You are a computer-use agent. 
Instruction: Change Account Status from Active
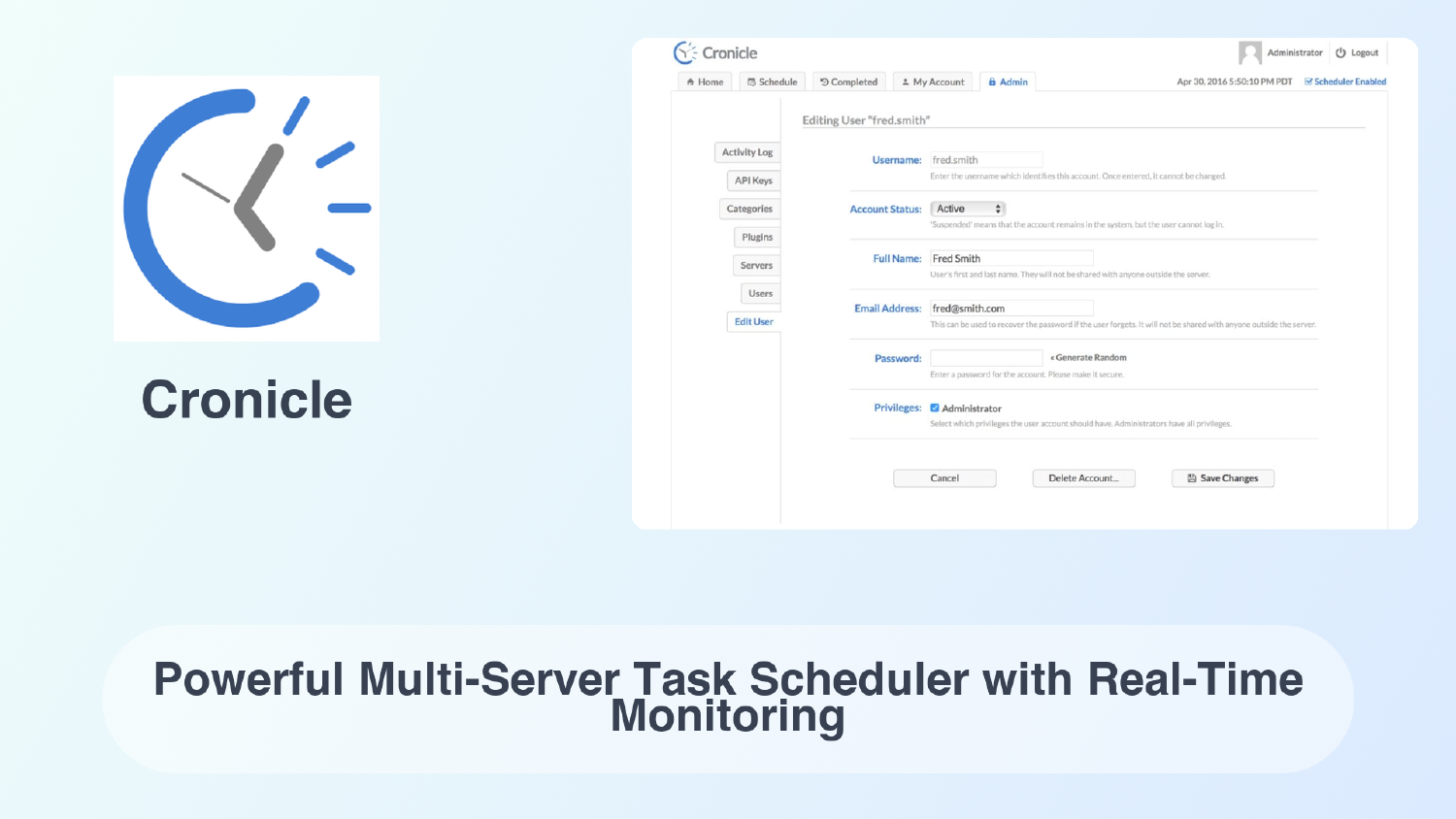968,208
